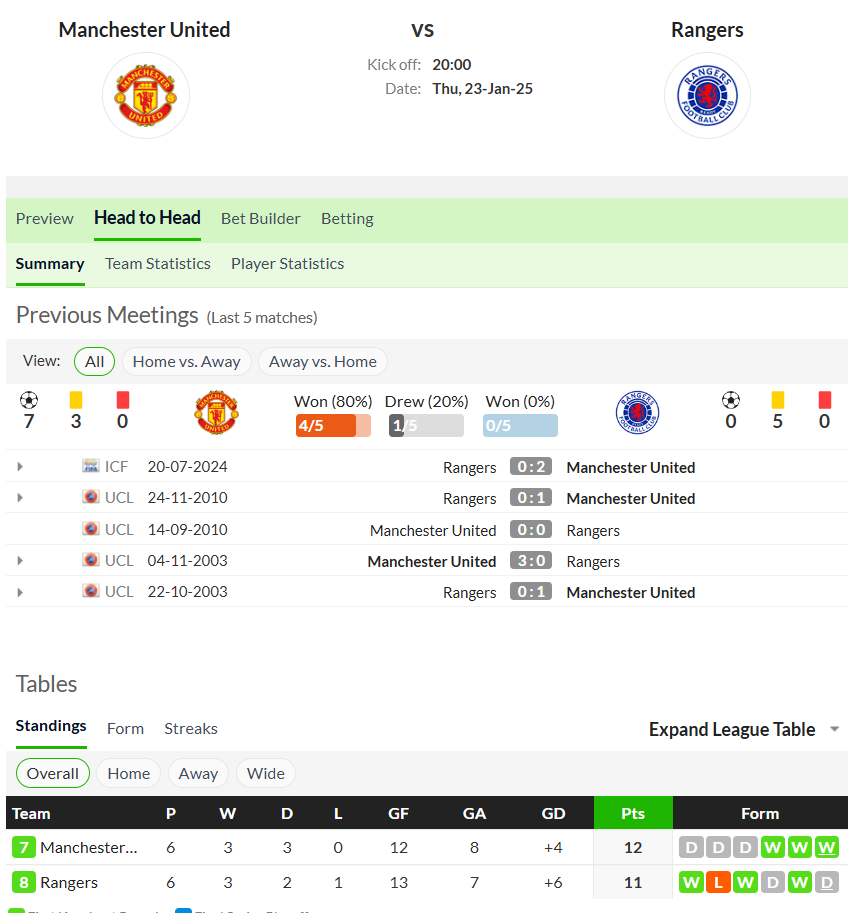This screenshot has height=913, width=848.
Task: Click the Manchester United crest in Previous Meetings
Action: [x=216, y=412]
